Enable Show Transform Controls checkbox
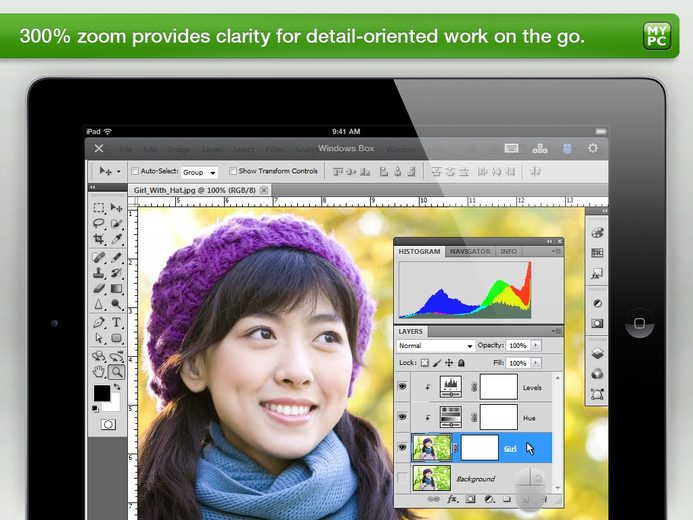This screenshot has height=520, width=693. [232, 171]
